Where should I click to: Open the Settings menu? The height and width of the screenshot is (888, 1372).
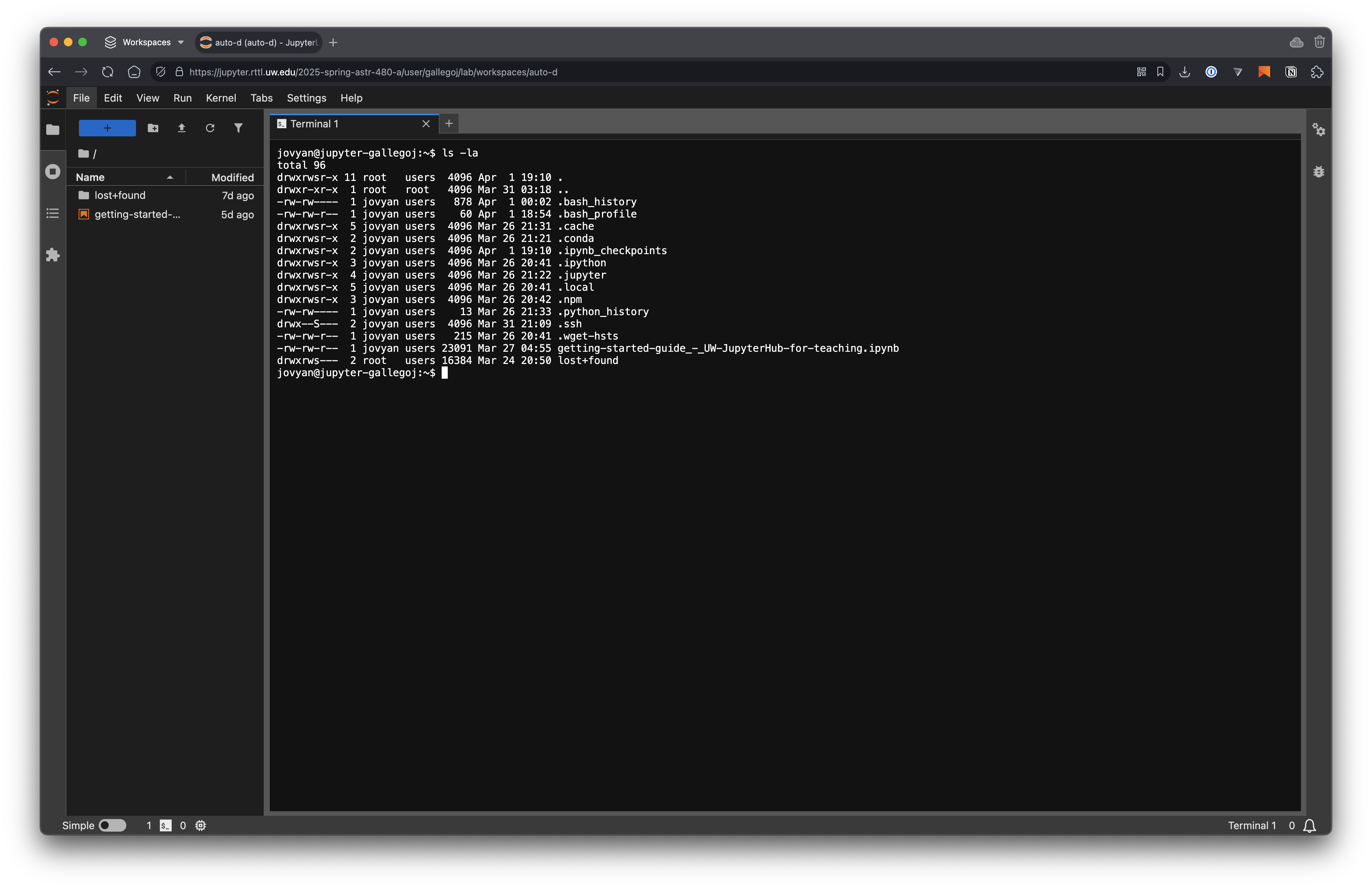(x=306, y=98)
